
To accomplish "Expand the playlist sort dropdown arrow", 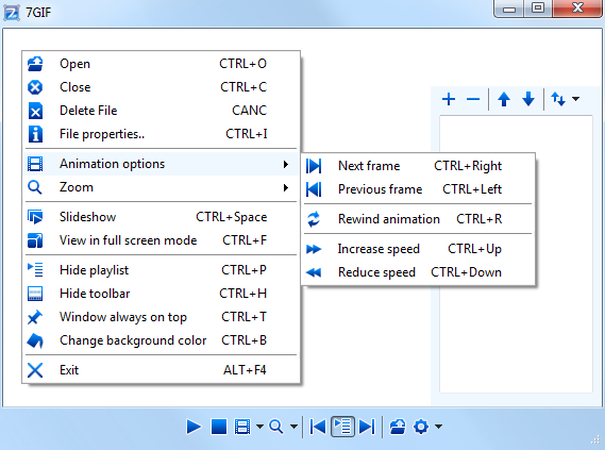I will (x=576, y=99).
